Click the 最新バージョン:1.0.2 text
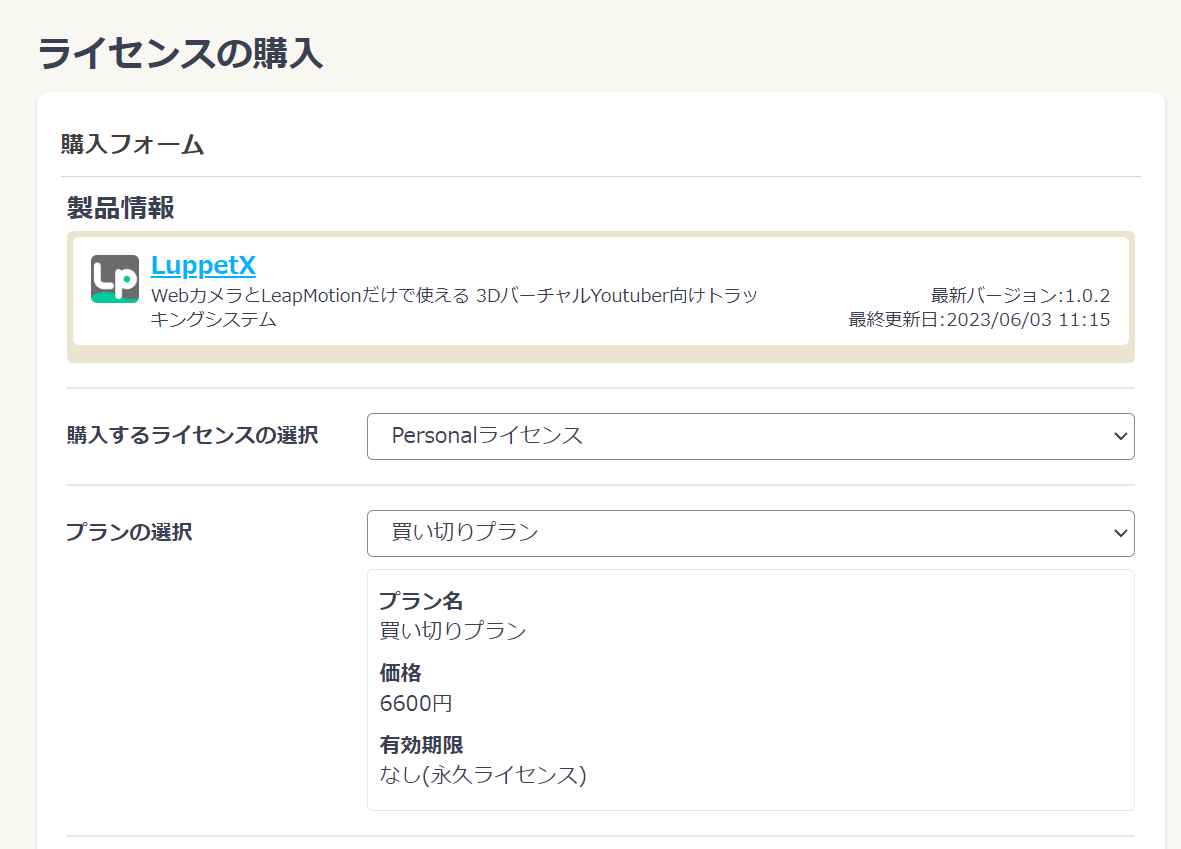This screenshot has height=849, width=1181. [1020, 296]
